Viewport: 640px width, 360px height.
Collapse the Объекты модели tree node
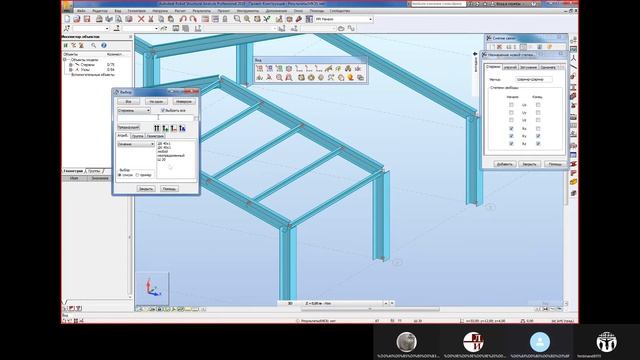pyautogui.click(x=65, y=60)
